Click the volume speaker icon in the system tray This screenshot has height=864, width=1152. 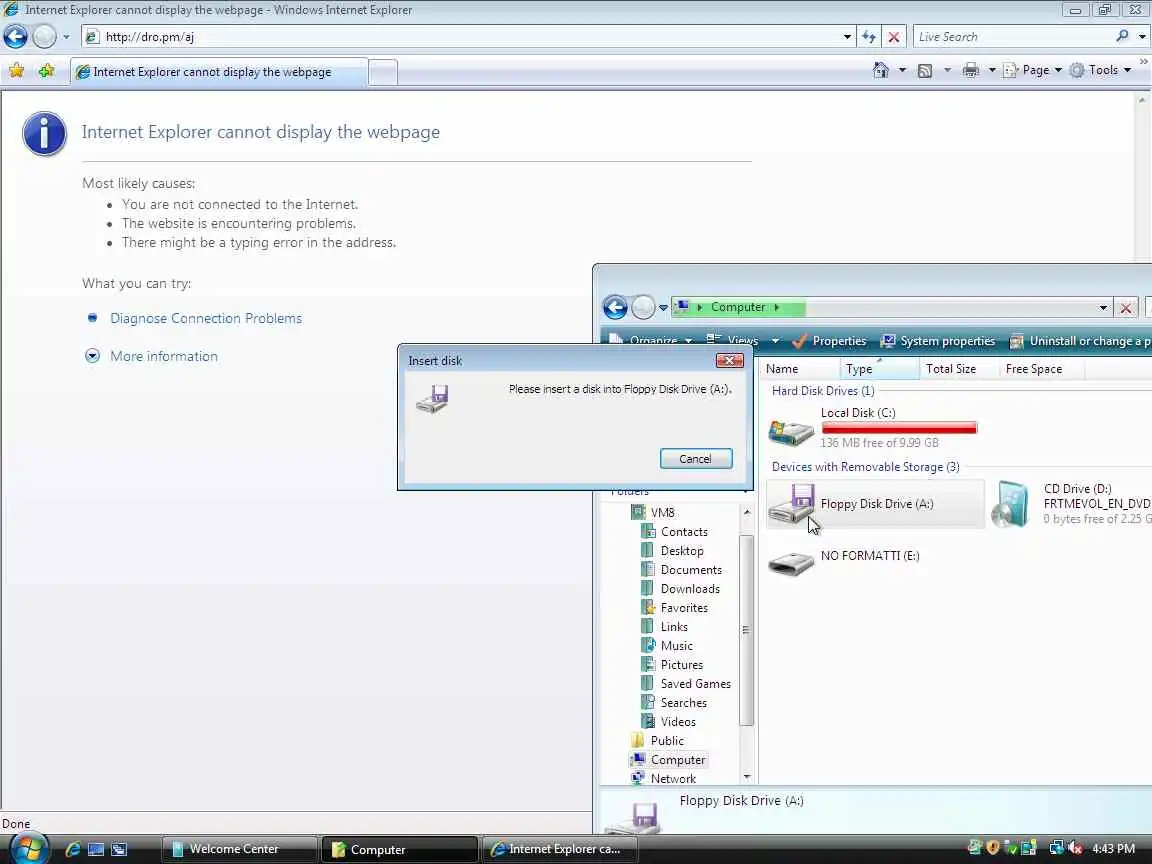(x=1076, y=849)
